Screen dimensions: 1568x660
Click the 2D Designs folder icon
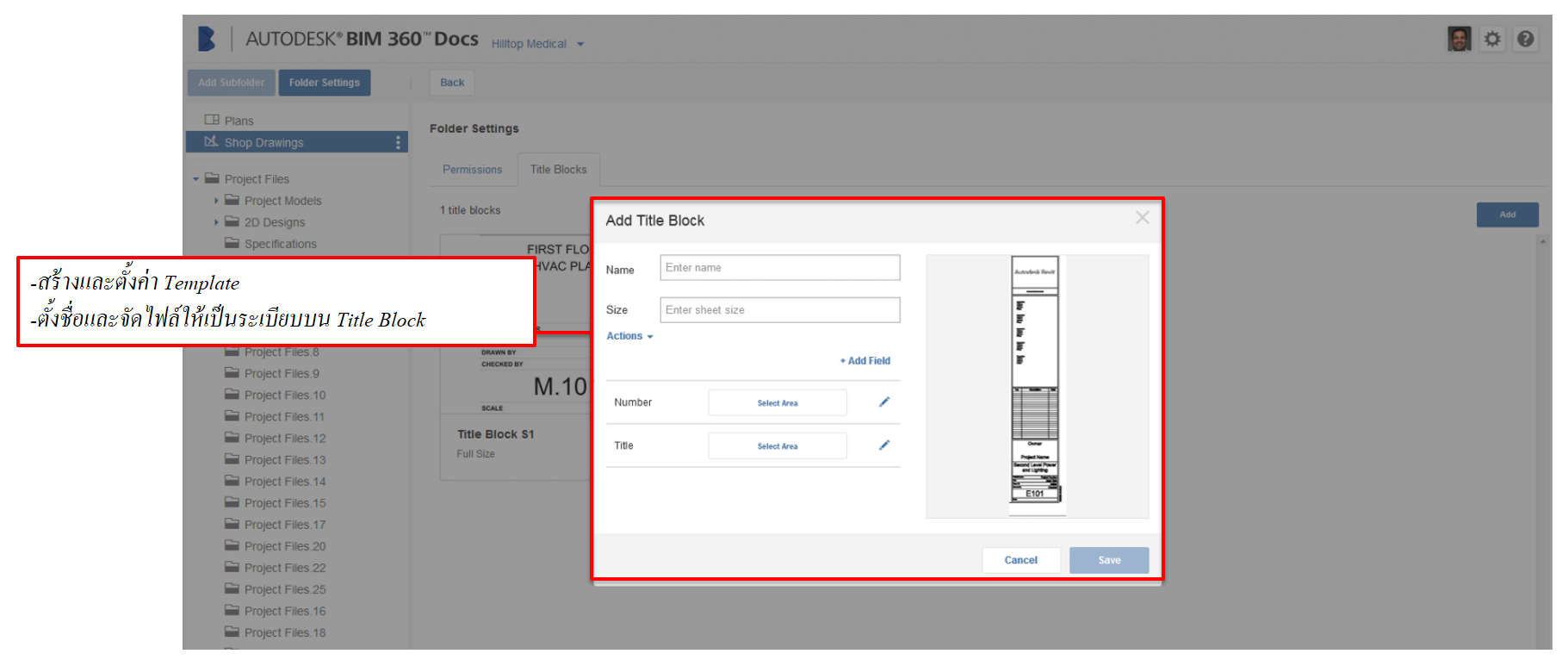[232, 221]
